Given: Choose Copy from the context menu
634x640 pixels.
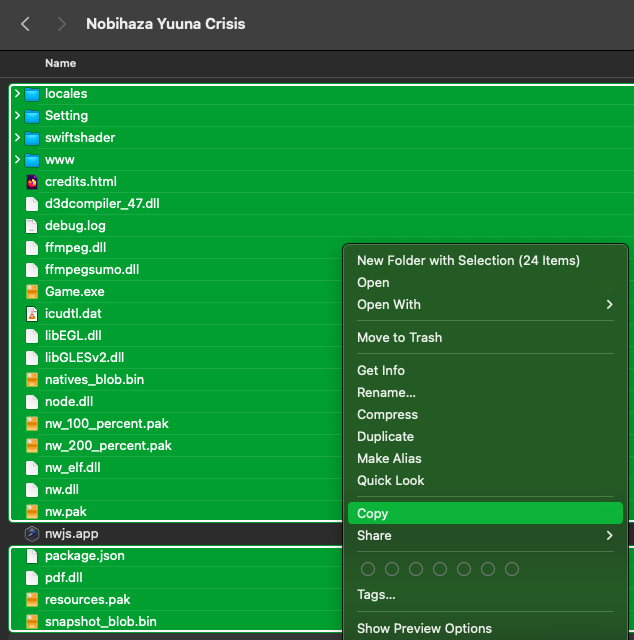Looking at the screenshot, I should 373,514.
